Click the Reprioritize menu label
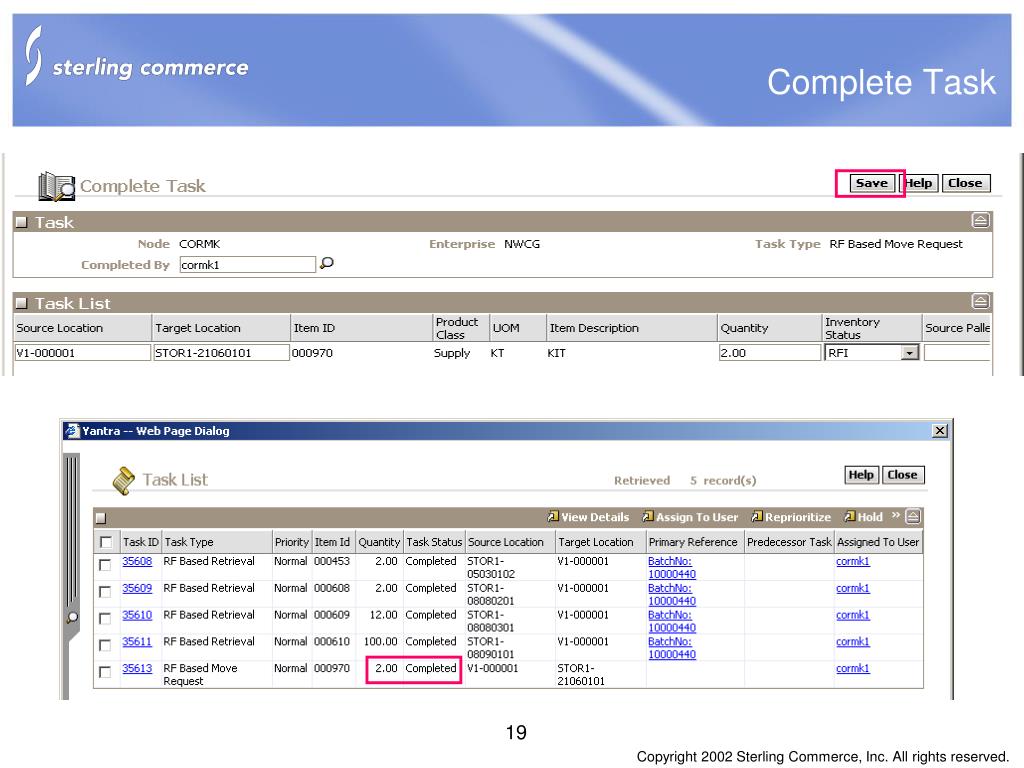 point(798,517)
